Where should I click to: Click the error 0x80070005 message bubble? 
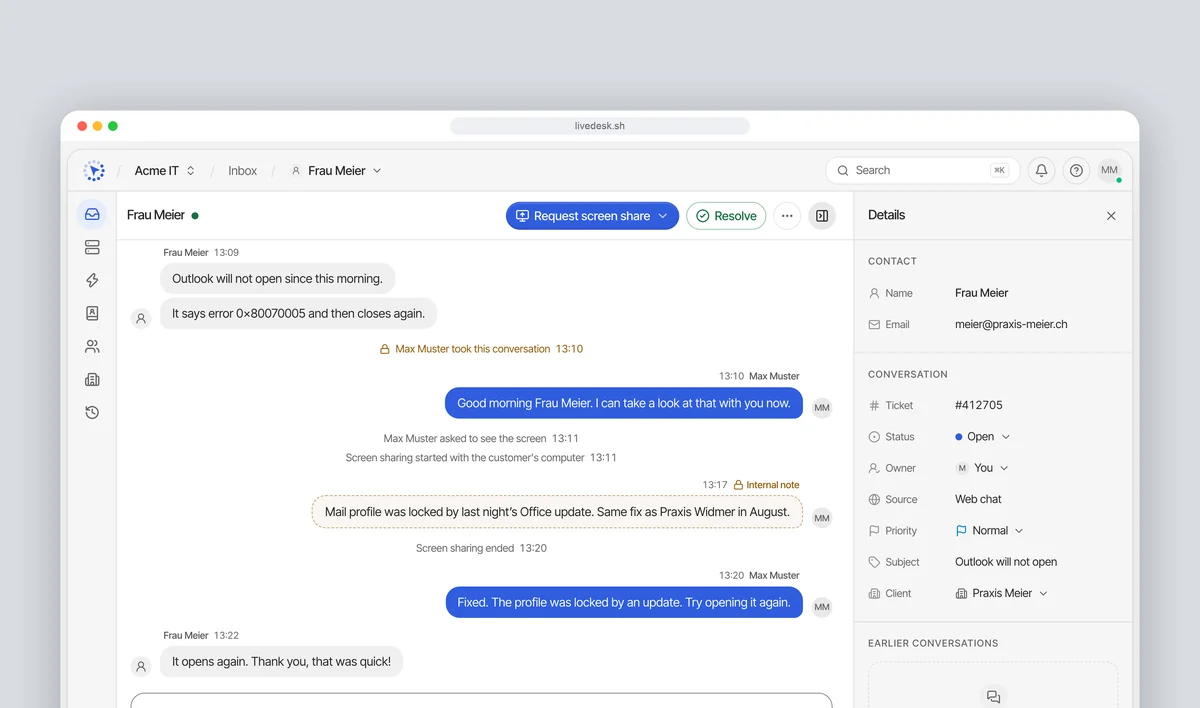pyautogui.click(x=298, y=313)
